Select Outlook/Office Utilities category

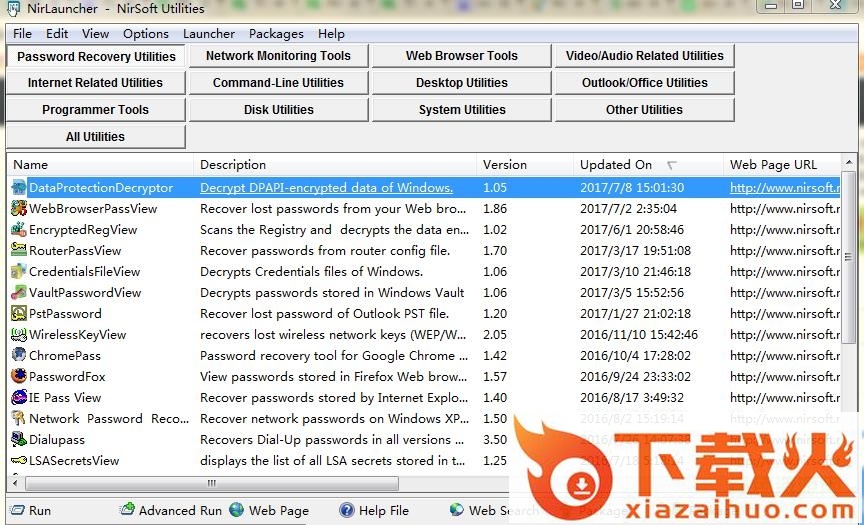pos(645,83)
